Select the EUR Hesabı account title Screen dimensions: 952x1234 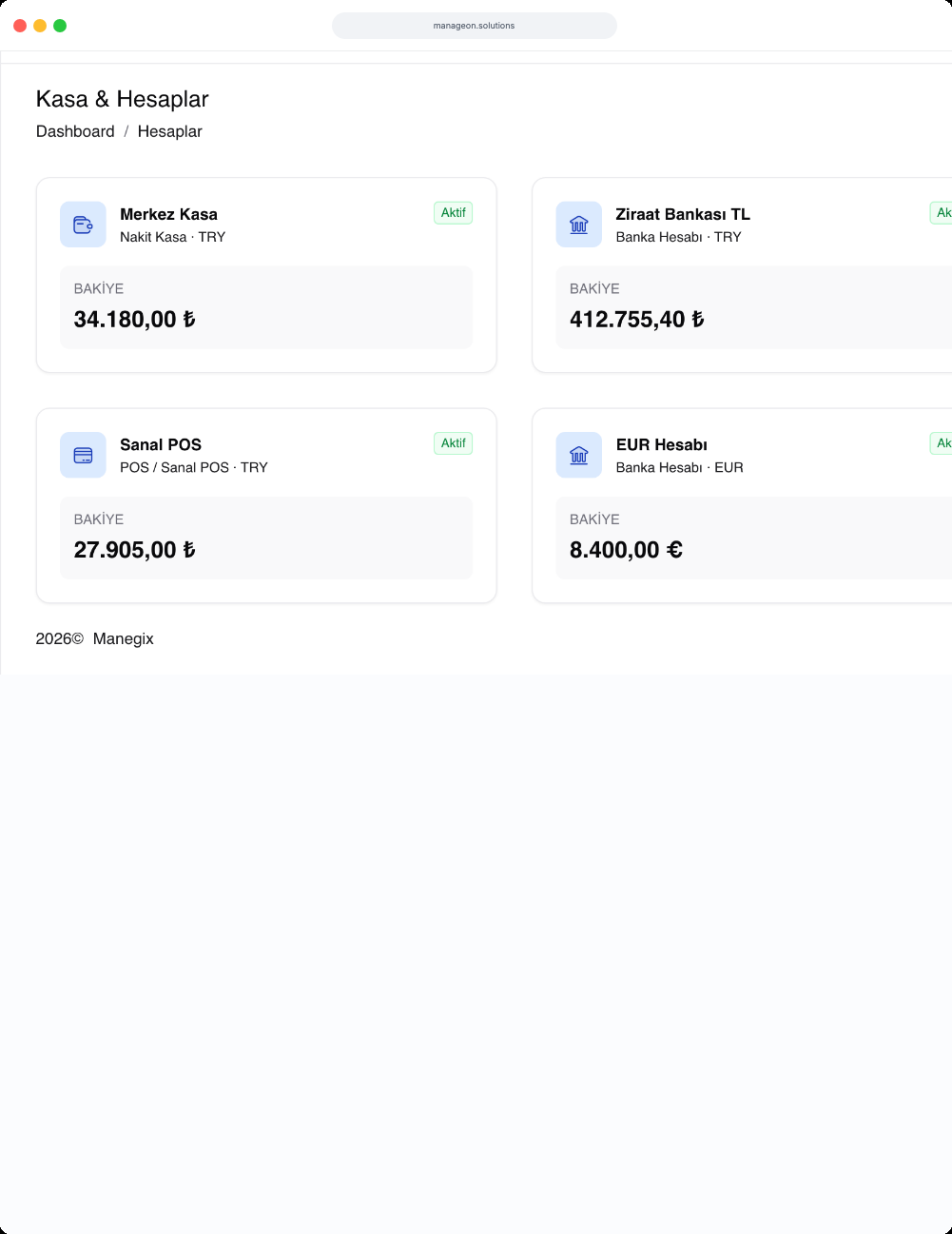(x=662, y=444)
